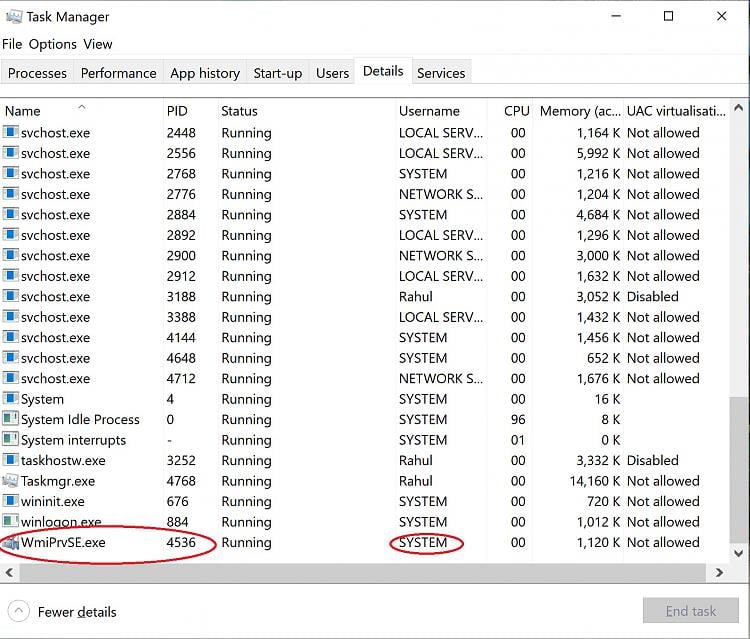Open the File menu
The height and width of the screenshot is (639, 750).
coord(12,44)
